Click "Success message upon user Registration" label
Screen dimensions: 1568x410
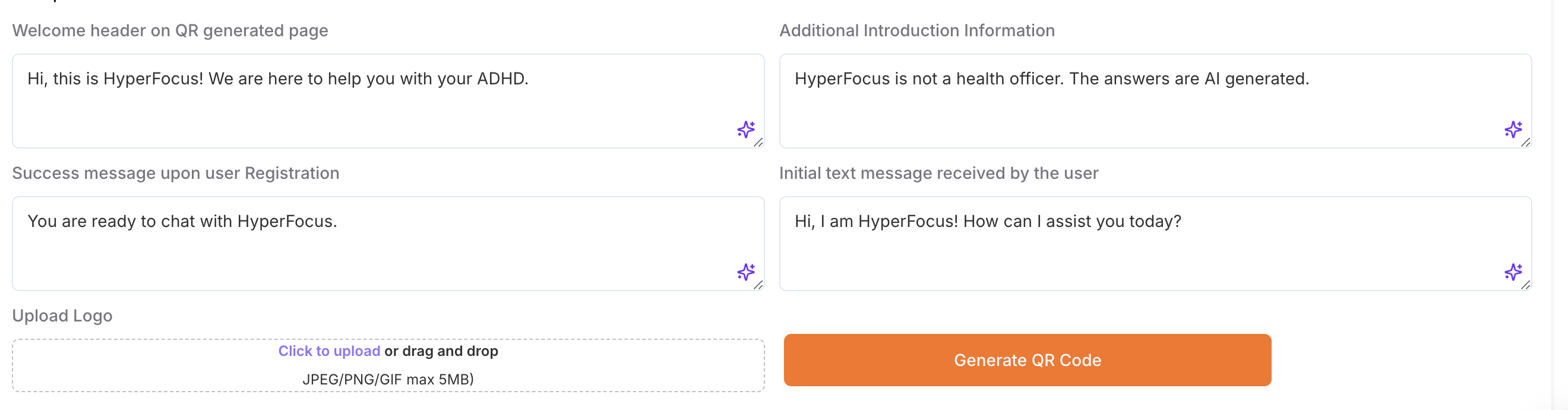point(175,173)
